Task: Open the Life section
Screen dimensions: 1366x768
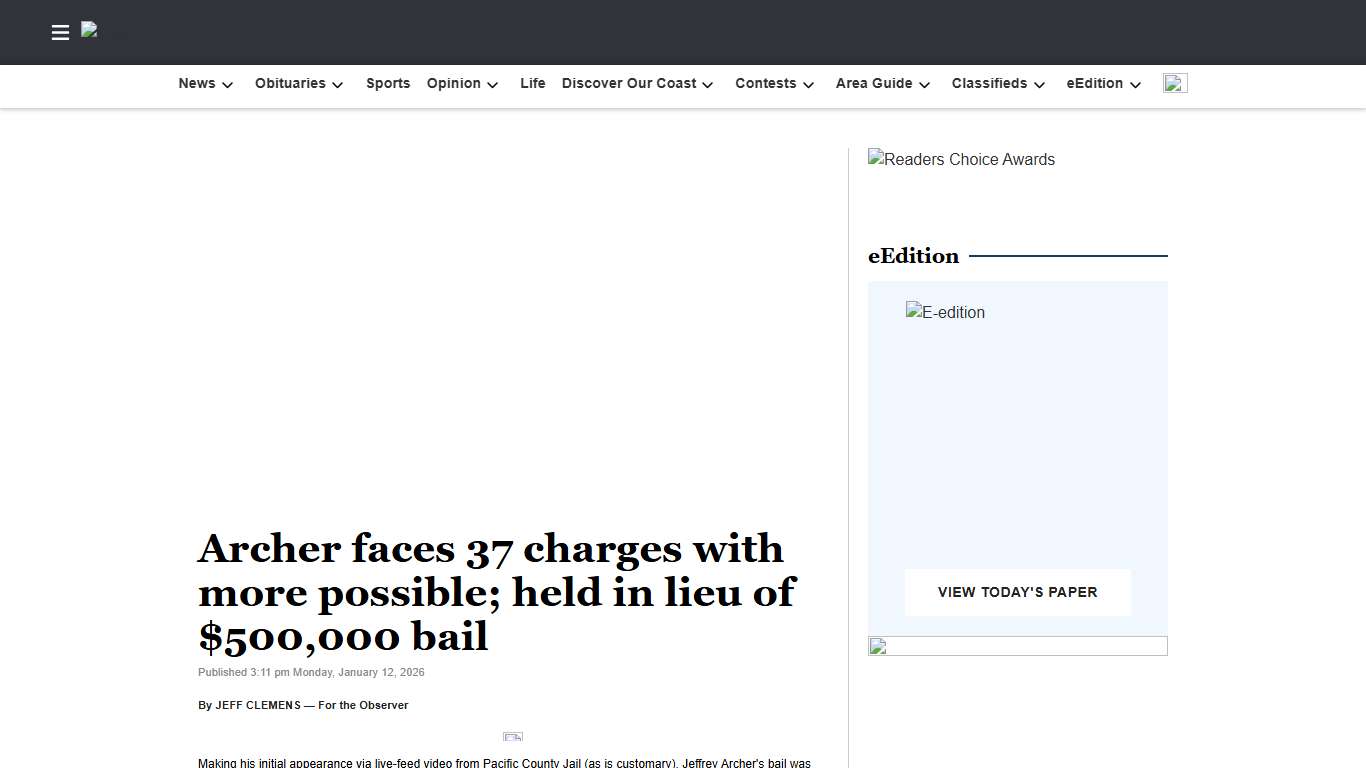Action: pos(532,84)
